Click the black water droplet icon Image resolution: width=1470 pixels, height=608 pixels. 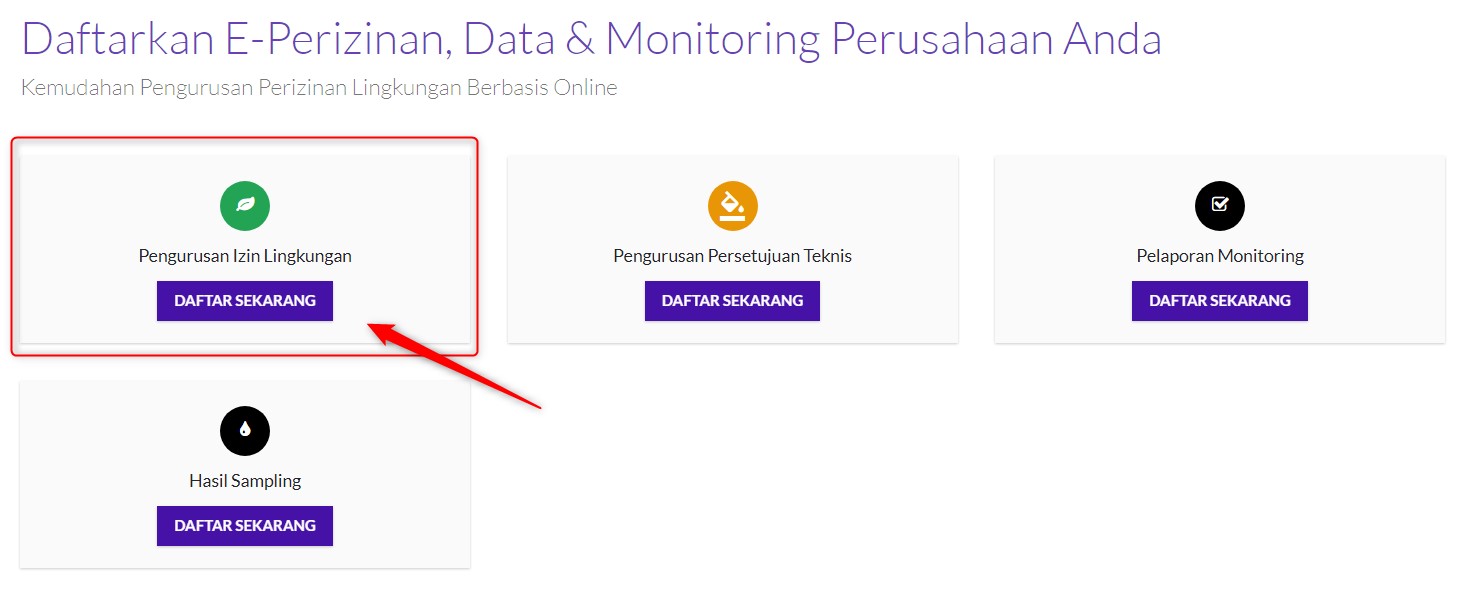coord(245,431)
